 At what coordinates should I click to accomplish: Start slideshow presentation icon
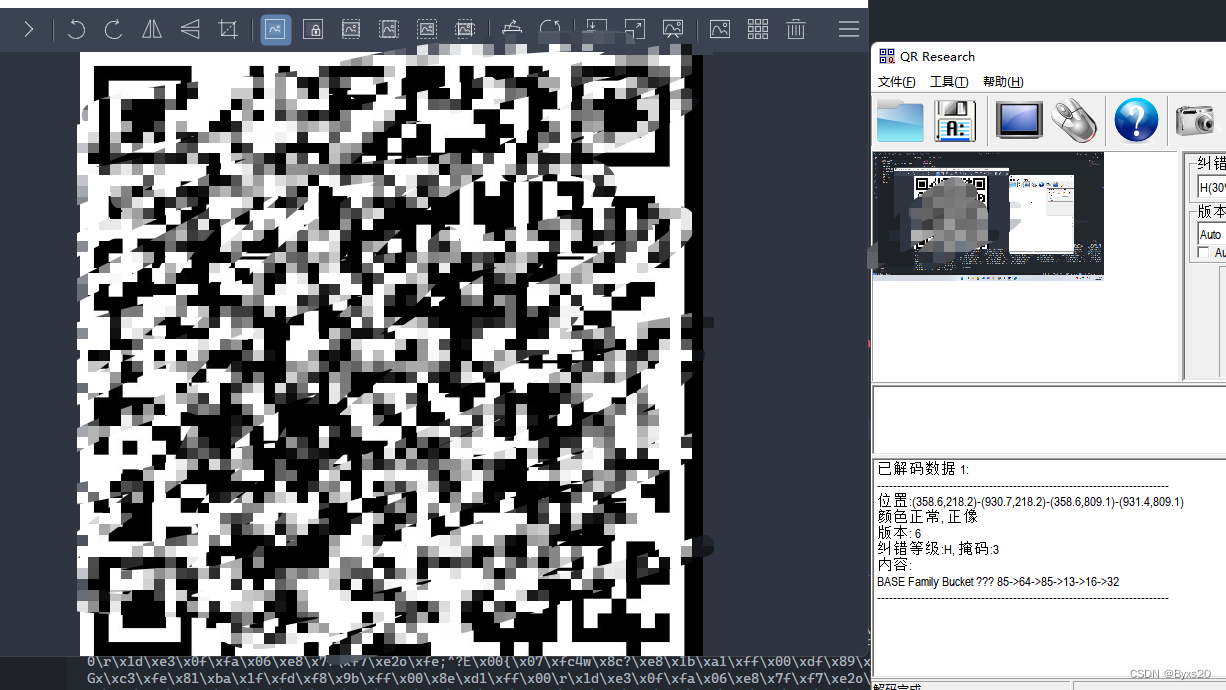point(673,29)
